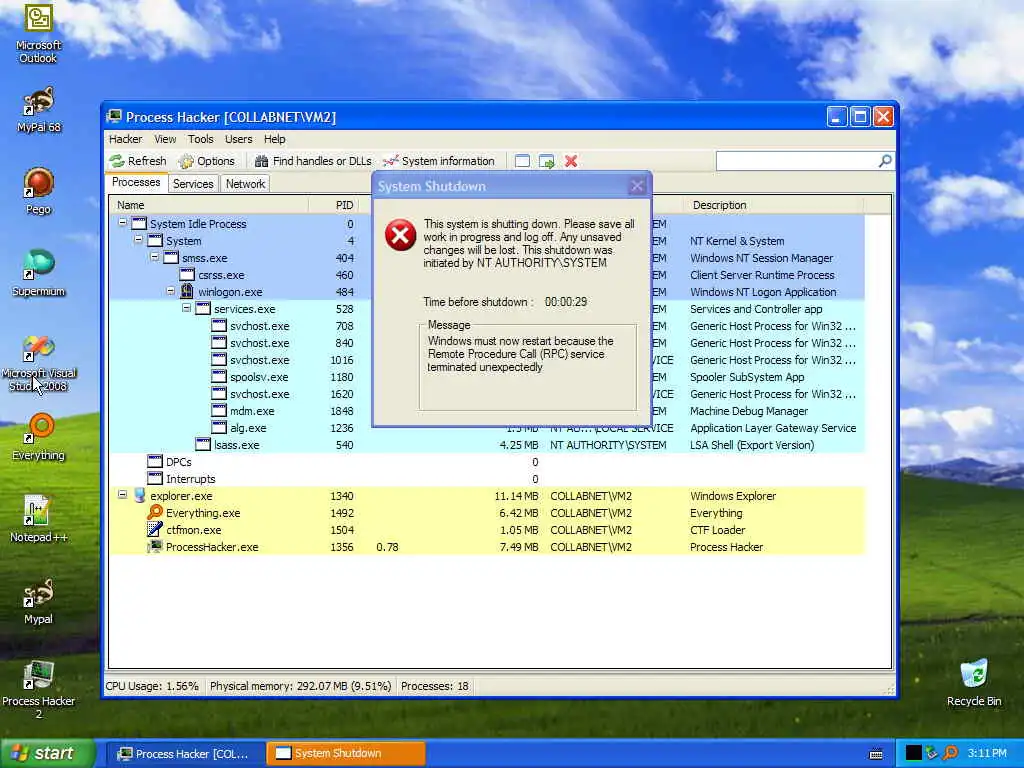Select the csrss.exe process row

click(x=487, y=275)
